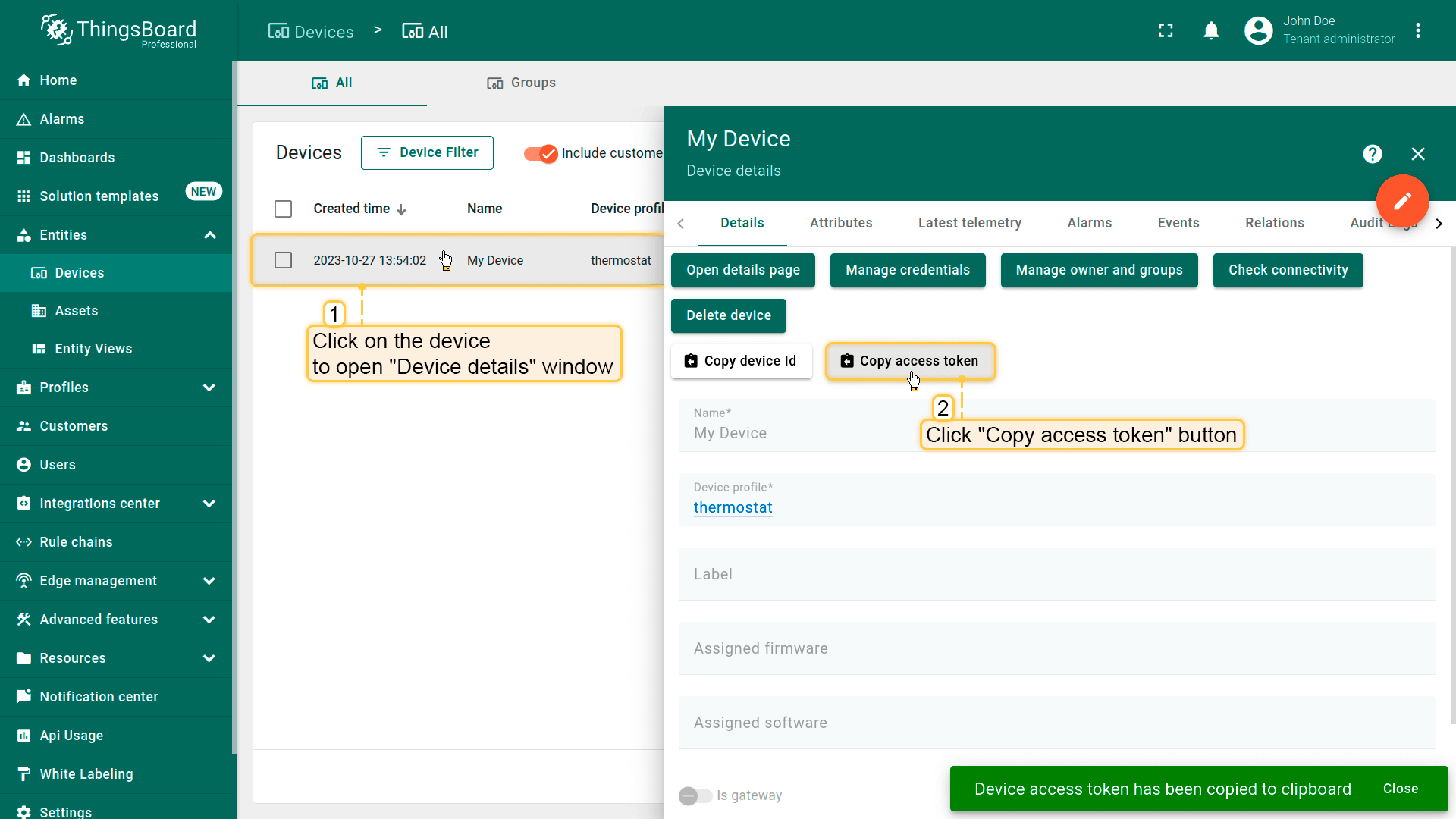Click the Label input field
Image resolution: width=1456 pixels, height=819 pixels.
[x=1056, y=574]
